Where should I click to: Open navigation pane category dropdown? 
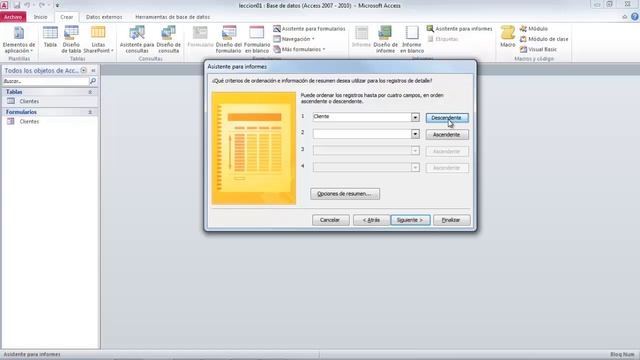(x=83, y=70)
